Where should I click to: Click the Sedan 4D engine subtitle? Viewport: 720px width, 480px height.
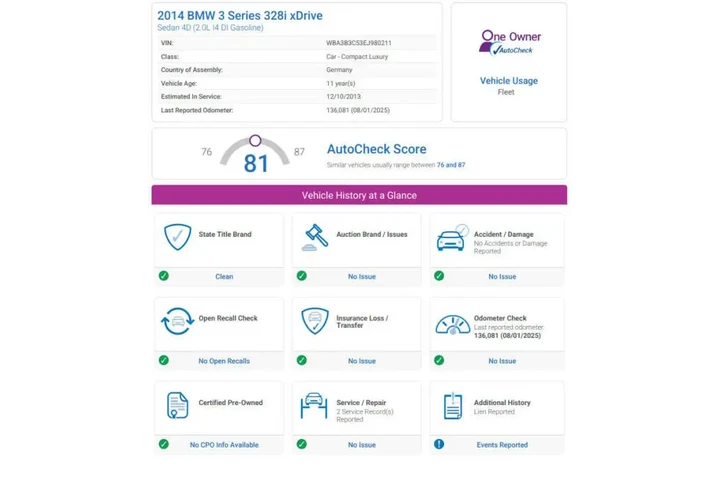210,28
